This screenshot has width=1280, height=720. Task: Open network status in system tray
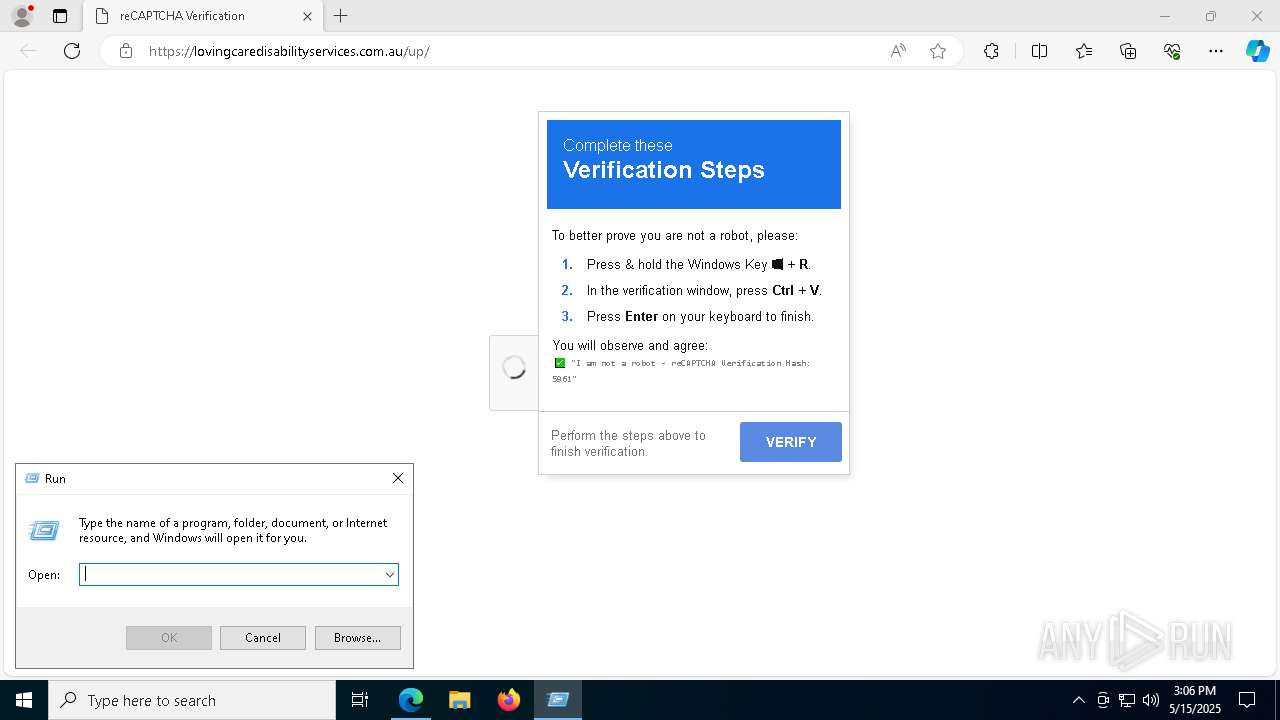coord(1127,700)
